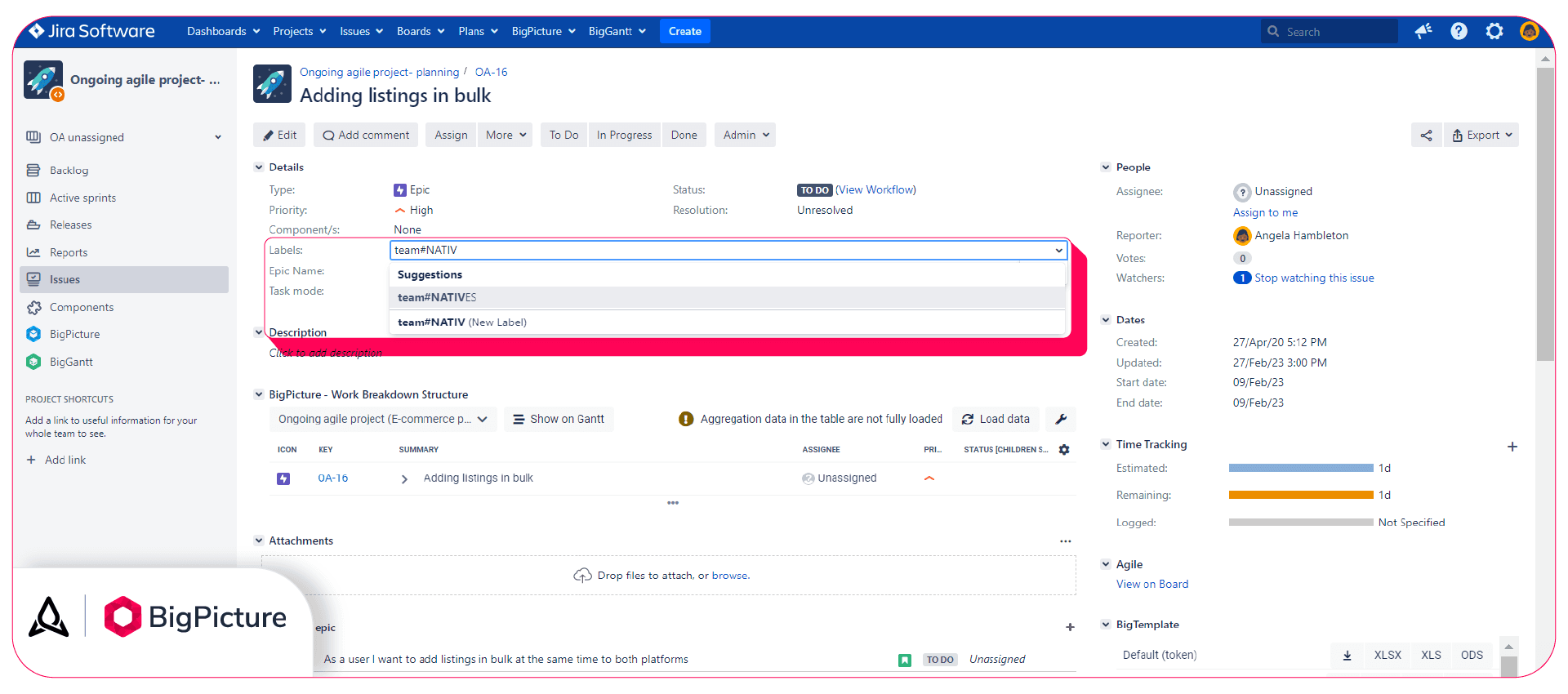The image size is (1568, 694).
Task: Click Load data button
Action: coord(996,419)
